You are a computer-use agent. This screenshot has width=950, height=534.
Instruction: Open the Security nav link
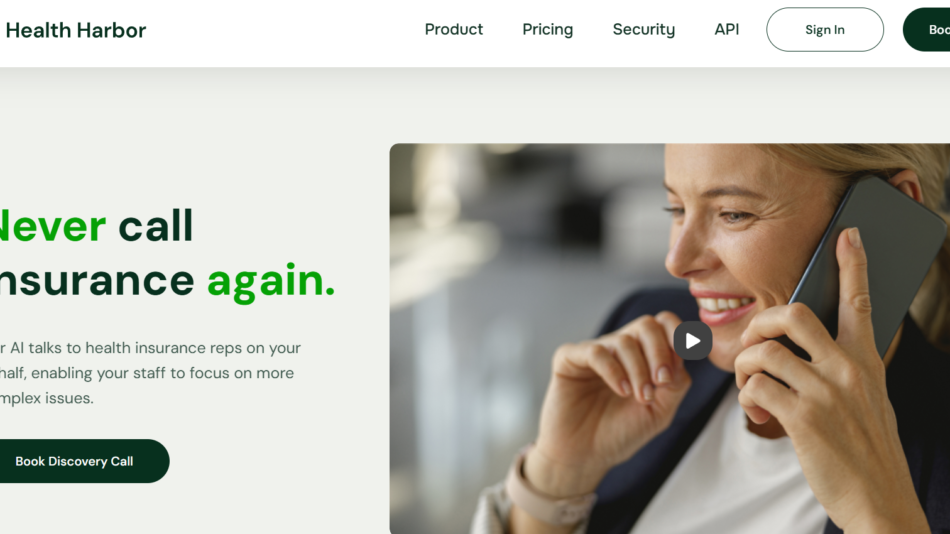click(643, 30)
